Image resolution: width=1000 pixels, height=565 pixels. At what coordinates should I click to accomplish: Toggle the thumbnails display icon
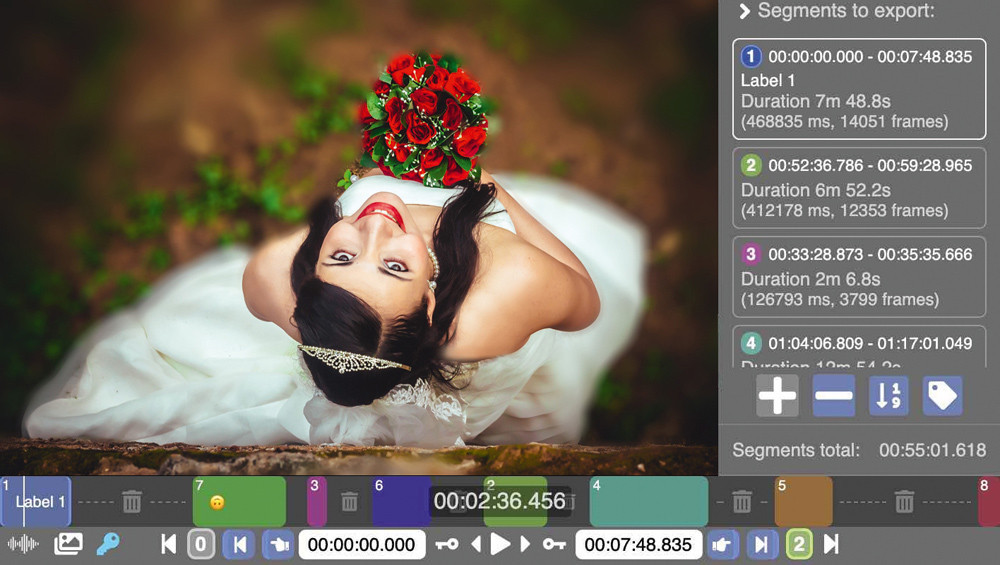click(68, 544)
